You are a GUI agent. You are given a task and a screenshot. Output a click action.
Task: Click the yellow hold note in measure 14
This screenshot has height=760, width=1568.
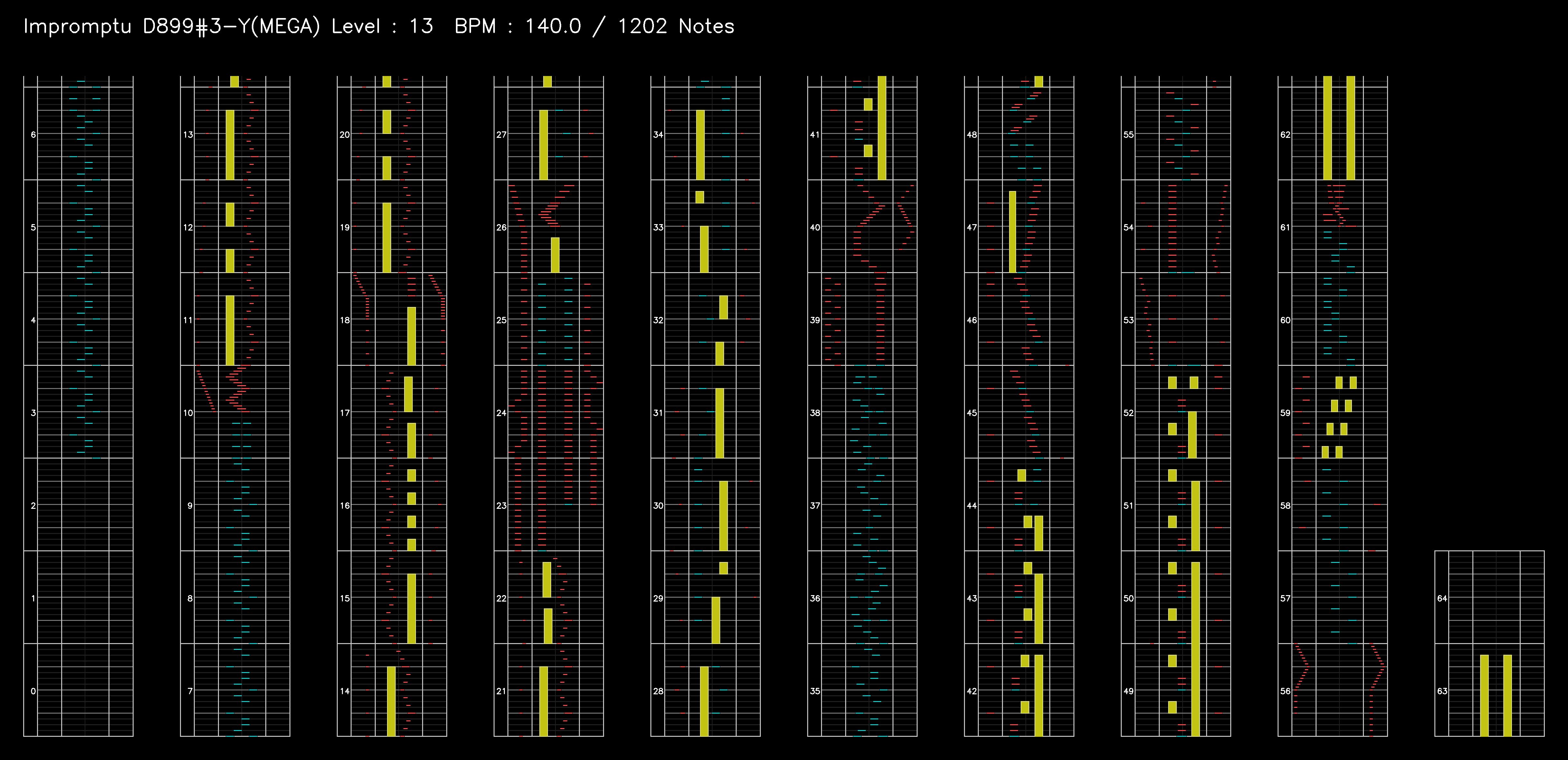tap(391, 701)
